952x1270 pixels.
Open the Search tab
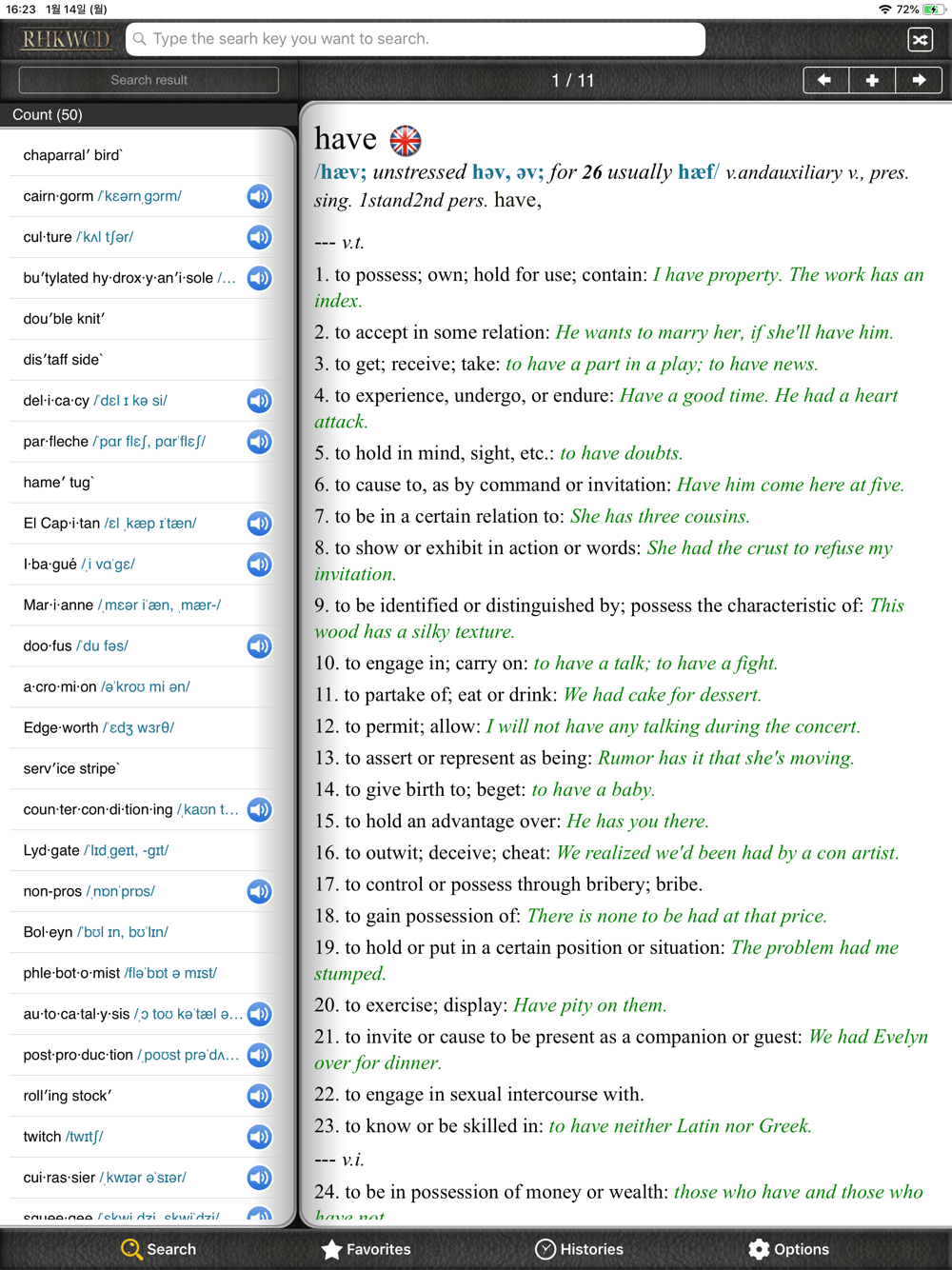159,1249
